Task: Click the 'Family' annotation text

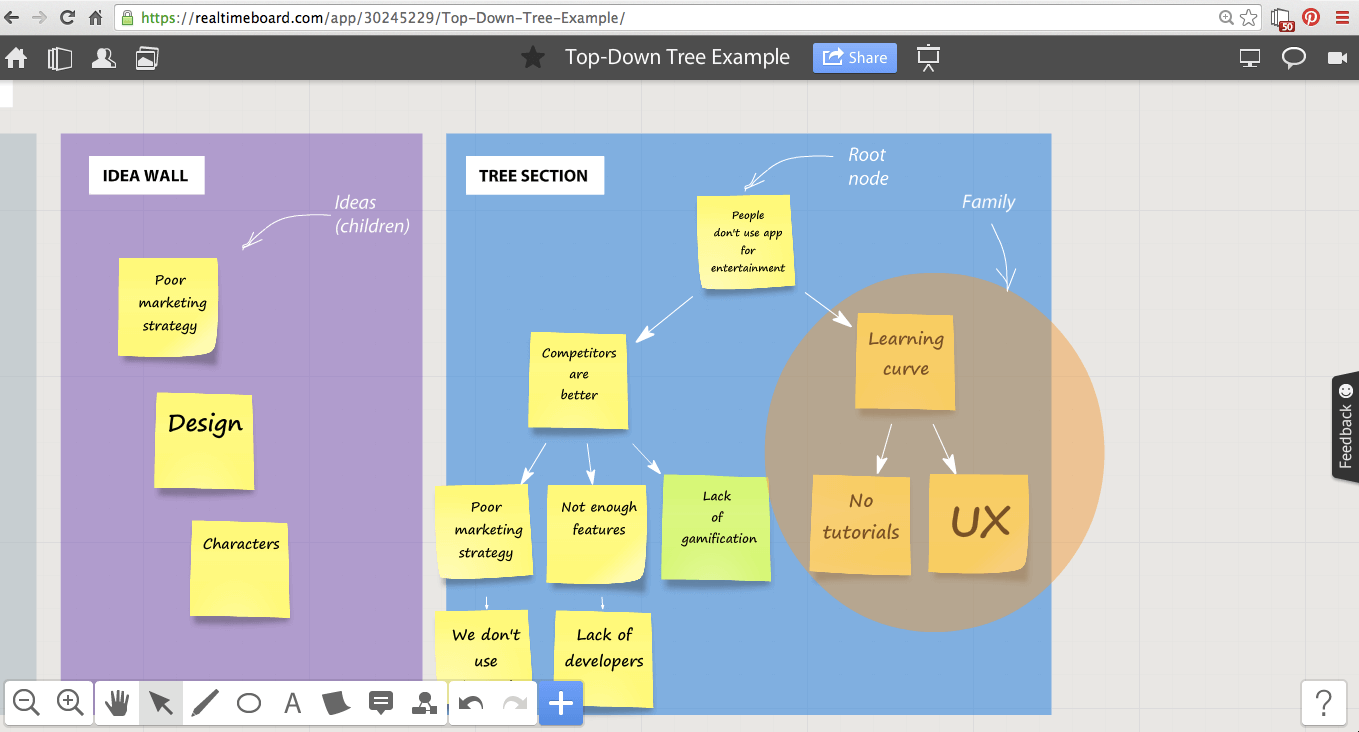Action: pos(988,202)
